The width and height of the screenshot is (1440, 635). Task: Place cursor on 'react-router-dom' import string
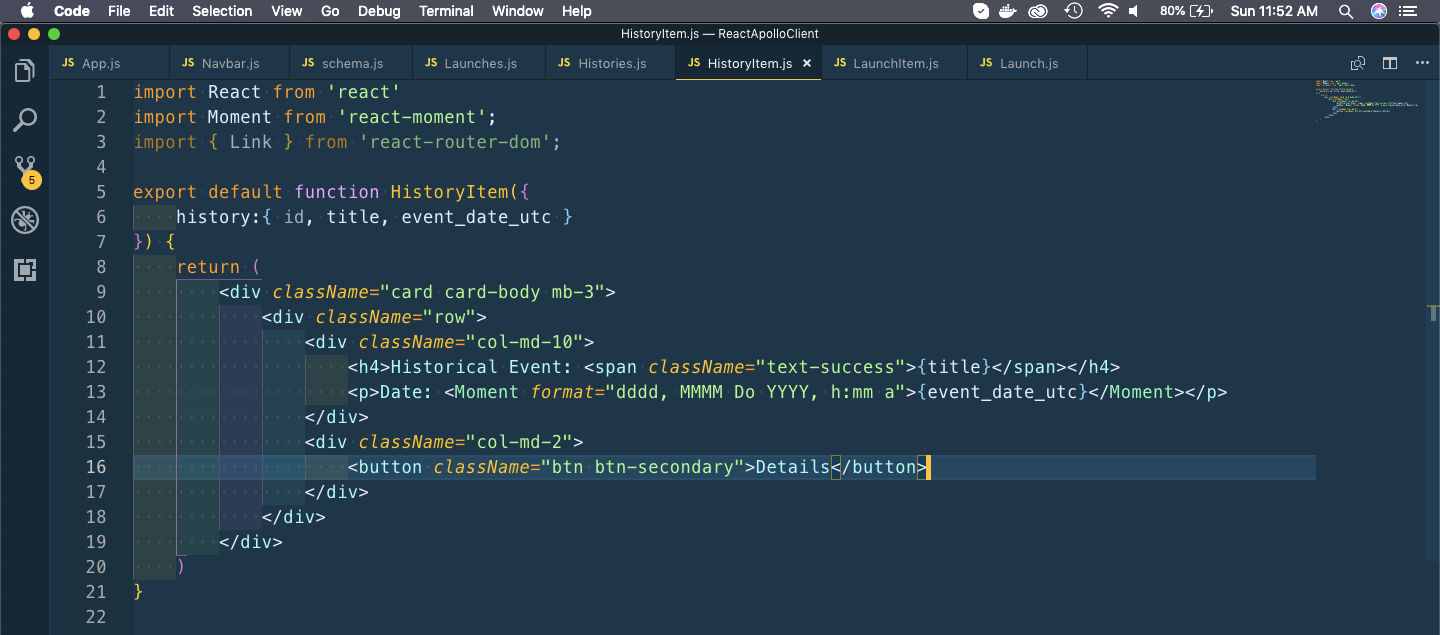pos(455,142)
